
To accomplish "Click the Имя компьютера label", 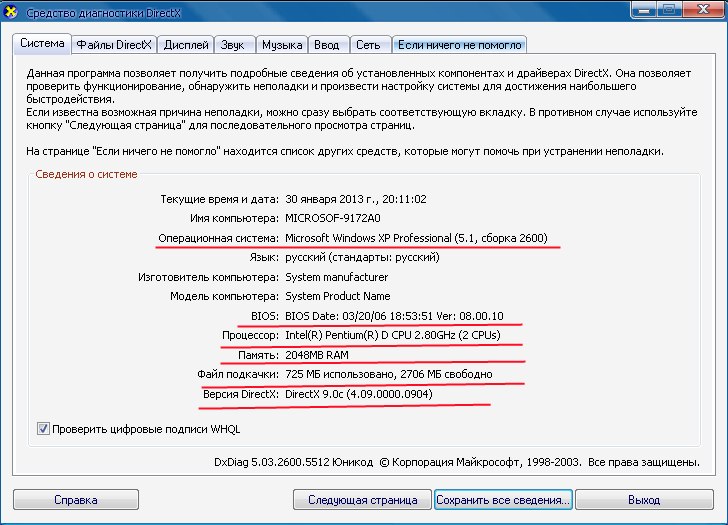I will pyautogui.click(x=234, y=218).
